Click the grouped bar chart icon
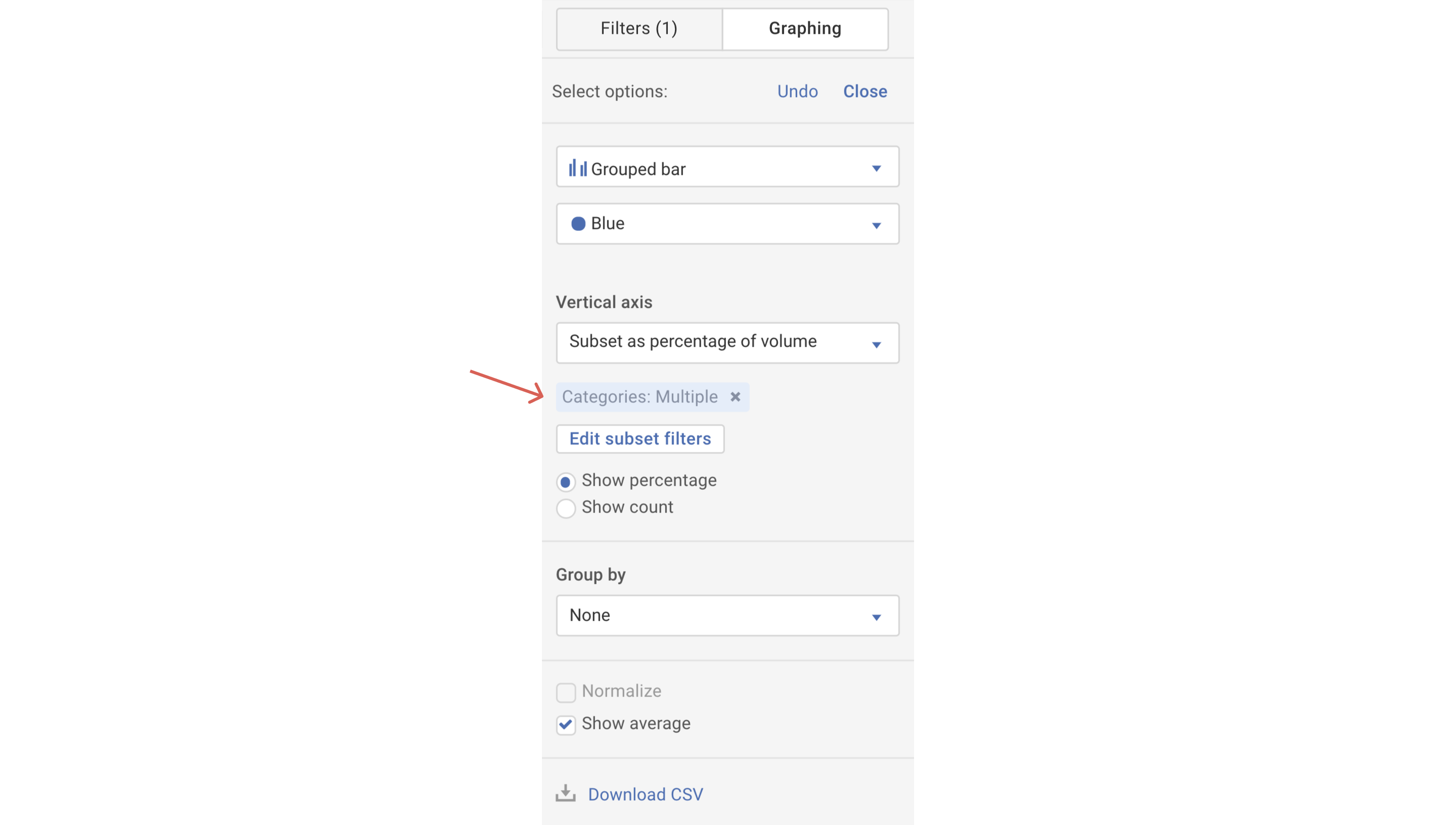This screenshot has width=1456, height=825. coord(577,168)
